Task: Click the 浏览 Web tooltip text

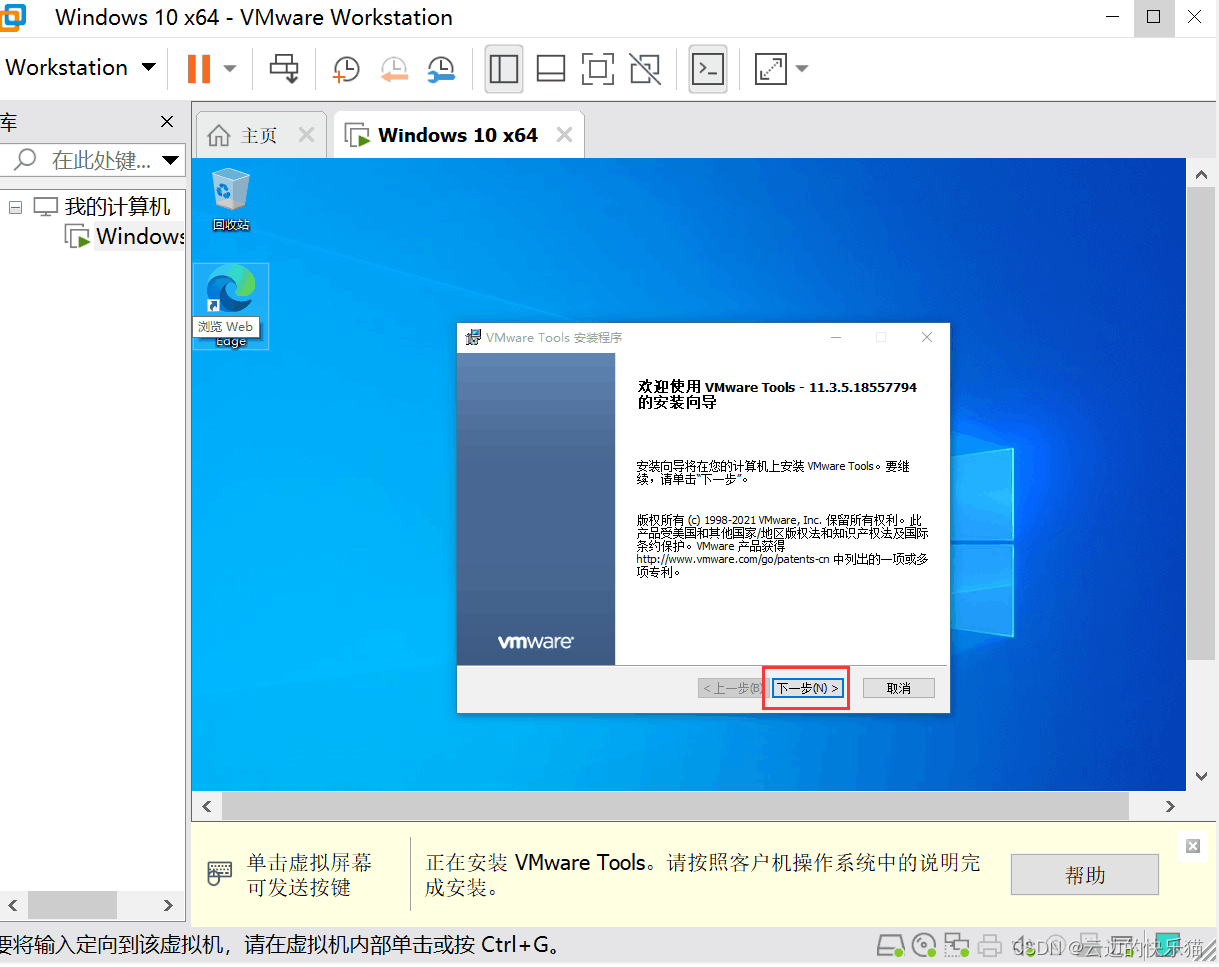Action: tap(225, 326)
